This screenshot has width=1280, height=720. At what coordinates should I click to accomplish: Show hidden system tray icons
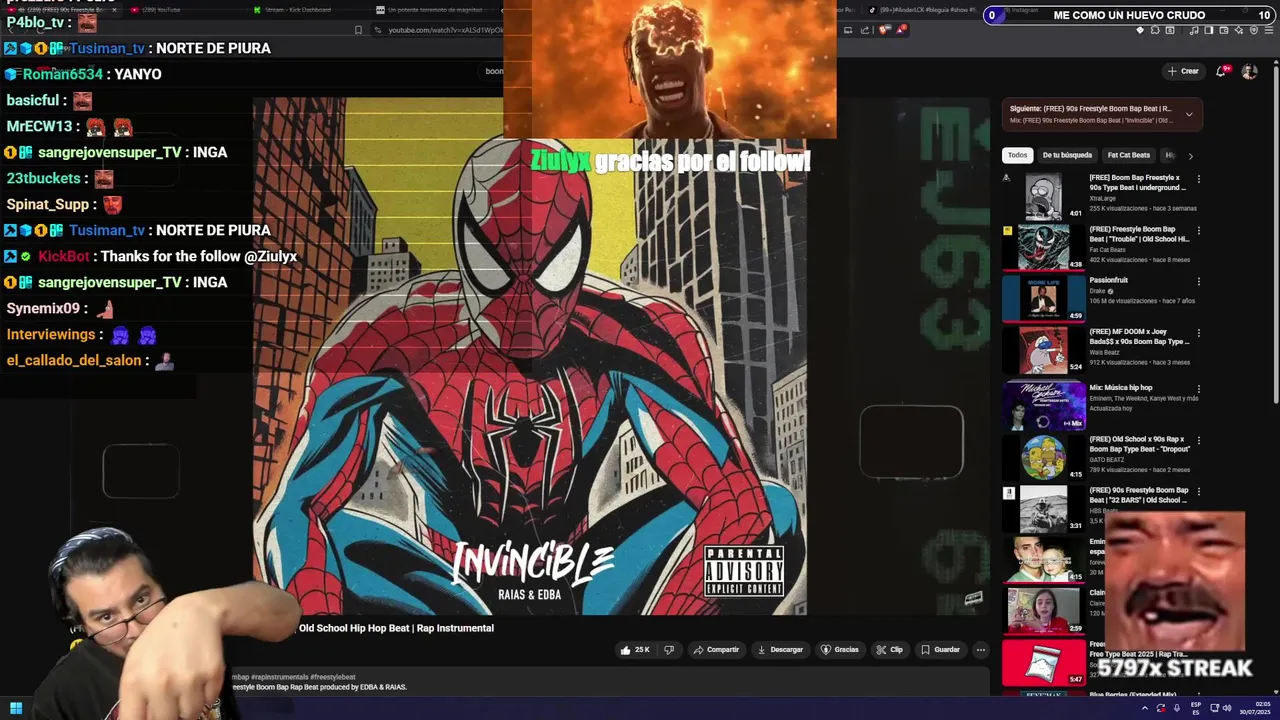(x=1145, y=708)
